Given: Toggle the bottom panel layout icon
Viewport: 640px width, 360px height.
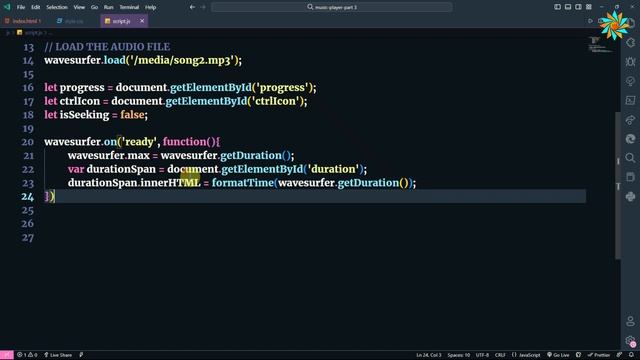Looking at the screenshot, I should [568, 7].
